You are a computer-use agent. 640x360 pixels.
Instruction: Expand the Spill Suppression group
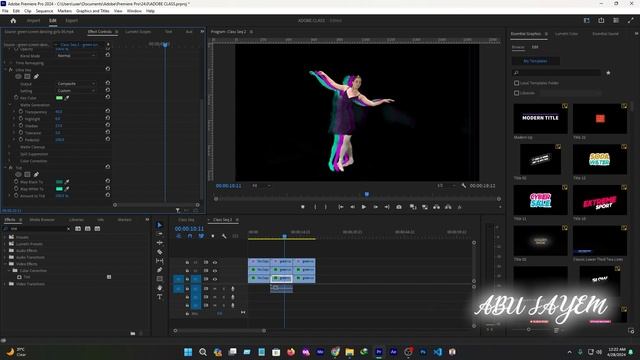click(x=10, y=154)
